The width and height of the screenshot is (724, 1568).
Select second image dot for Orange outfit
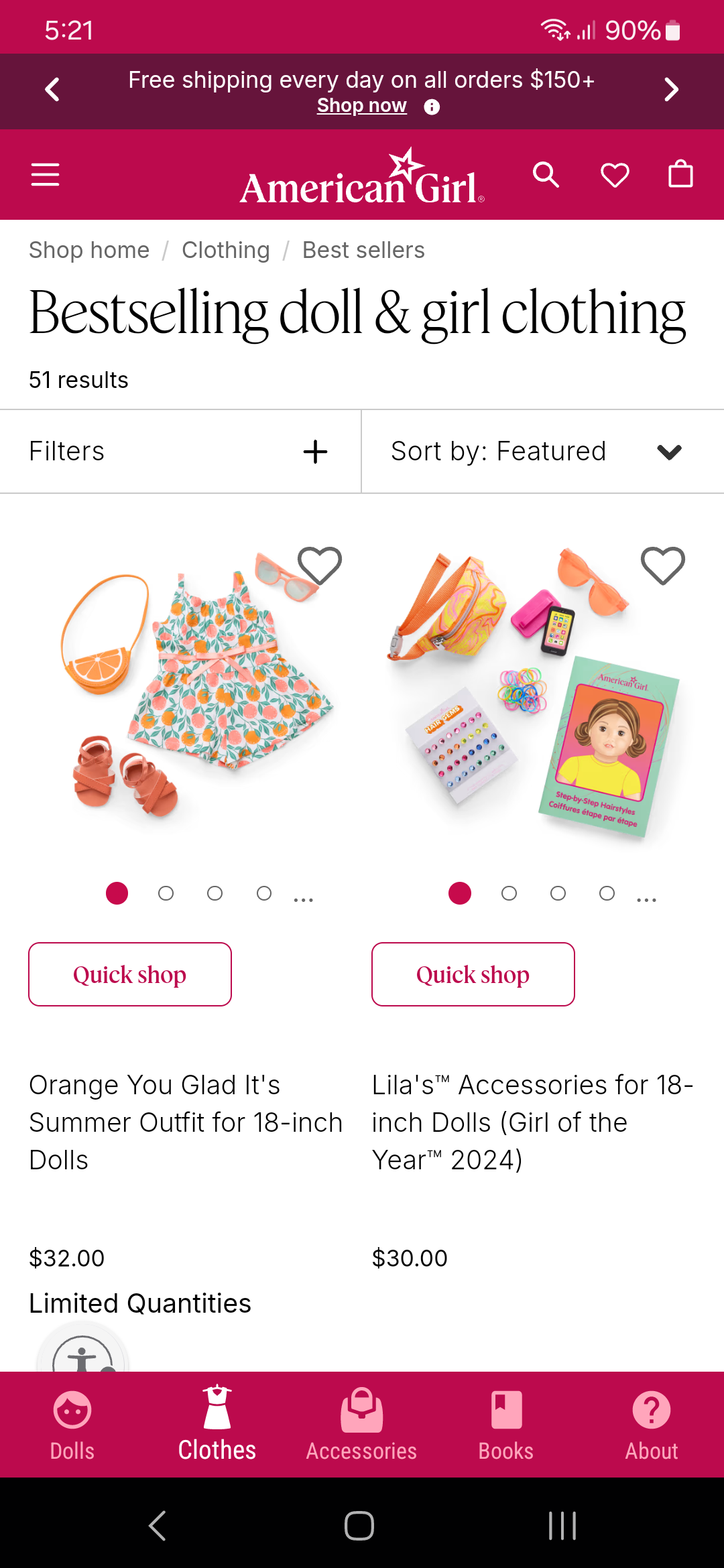coord(166,893)
